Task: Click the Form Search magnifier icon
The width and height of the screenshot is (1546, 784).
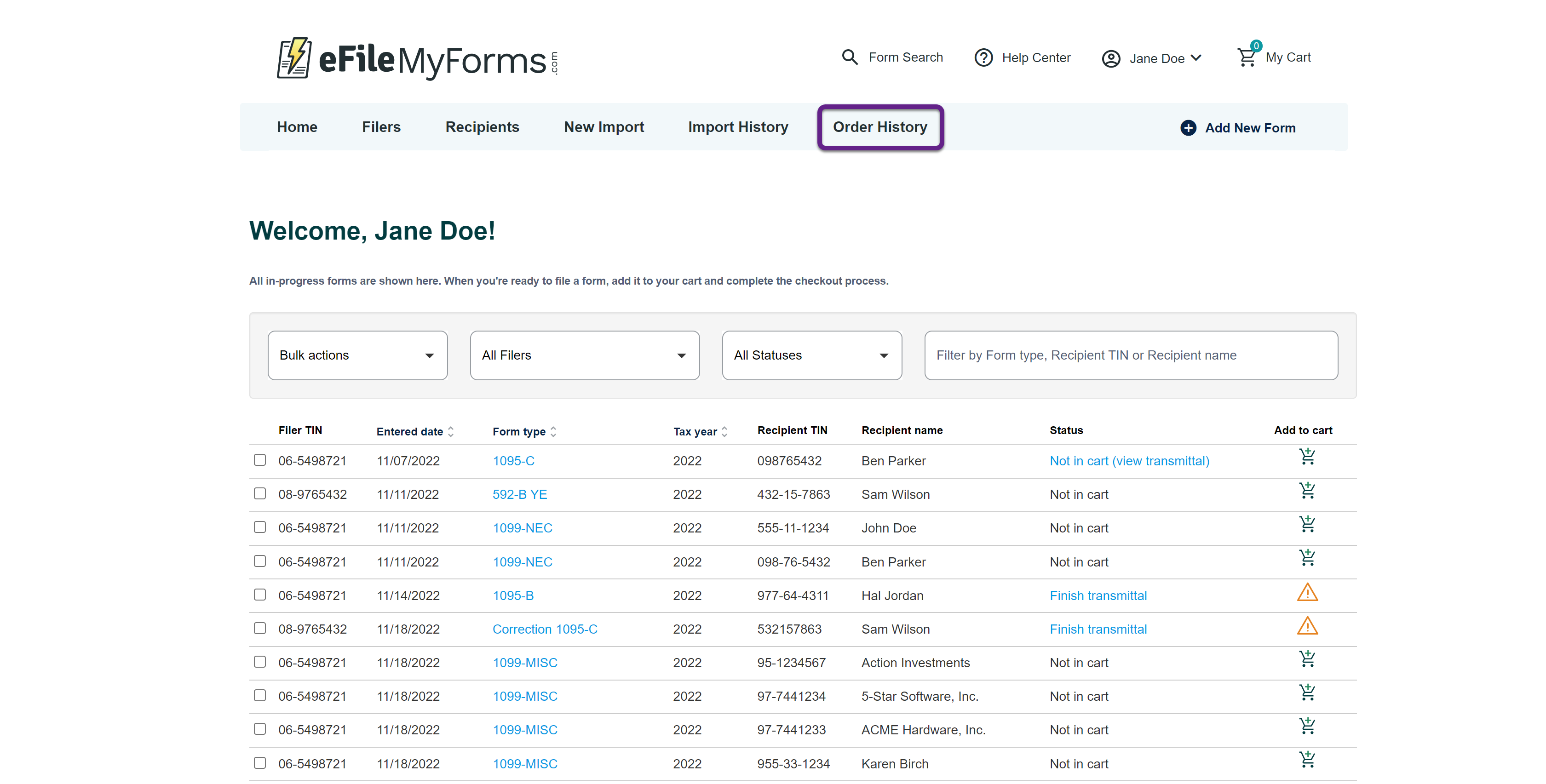Action: coord(849,57)
